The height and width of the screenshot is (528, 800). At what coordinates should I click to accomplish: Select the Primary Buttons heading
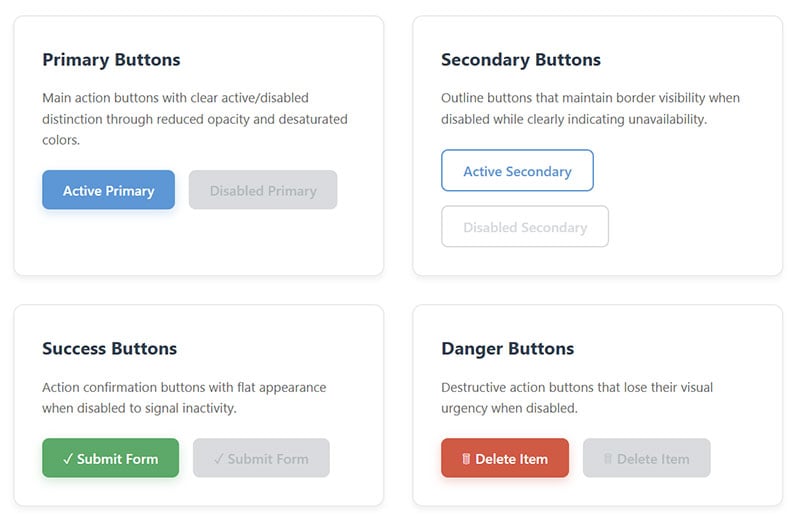point(111,60)
